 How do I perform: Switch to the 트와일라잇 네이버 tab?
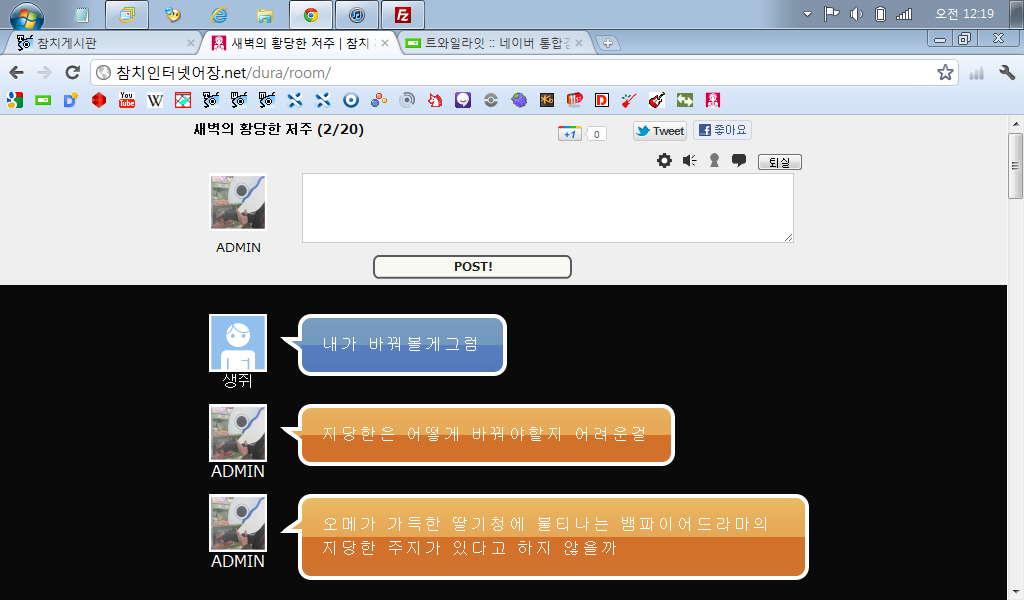pos(495,43)
